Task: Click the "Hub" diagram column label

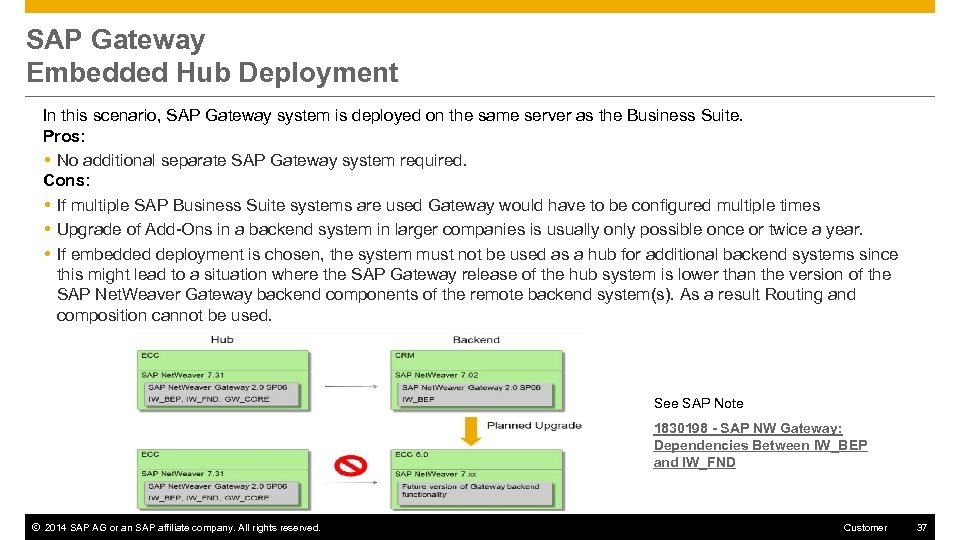Action: point(222,339)
